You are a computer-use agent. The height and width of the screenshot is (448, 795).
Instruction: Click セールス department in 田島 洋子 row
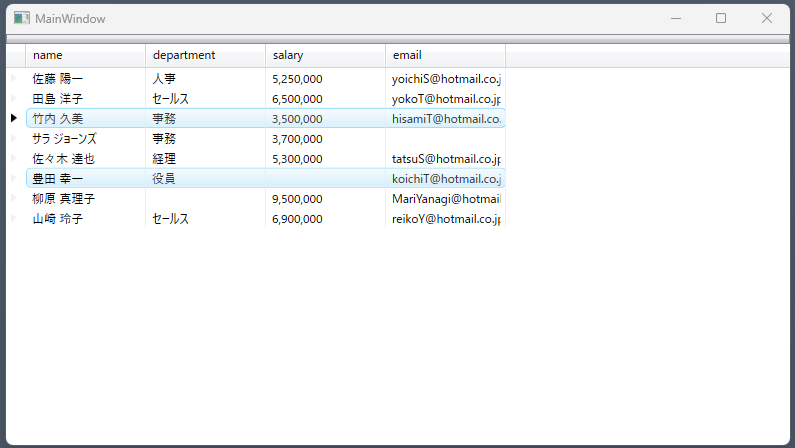click(x=205, y=98)
